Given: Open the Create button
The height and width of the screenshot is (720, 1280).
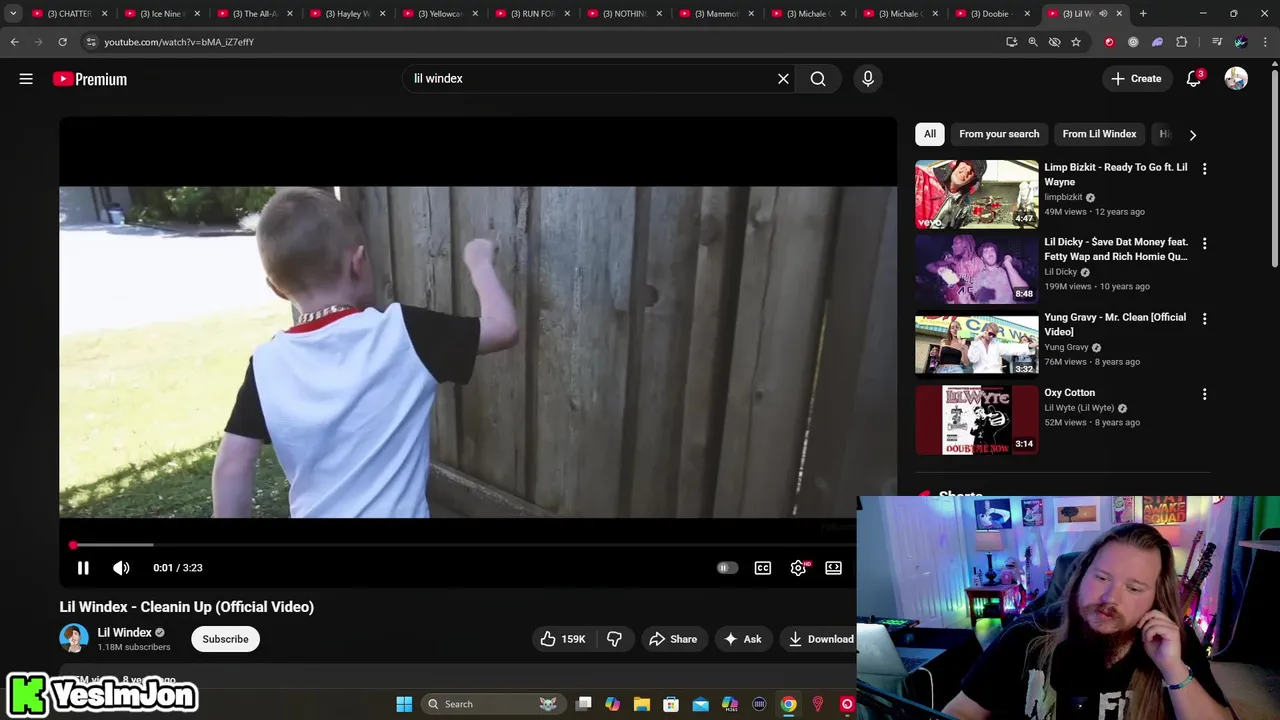Looking at the screenshot, I should point(1136,79).
